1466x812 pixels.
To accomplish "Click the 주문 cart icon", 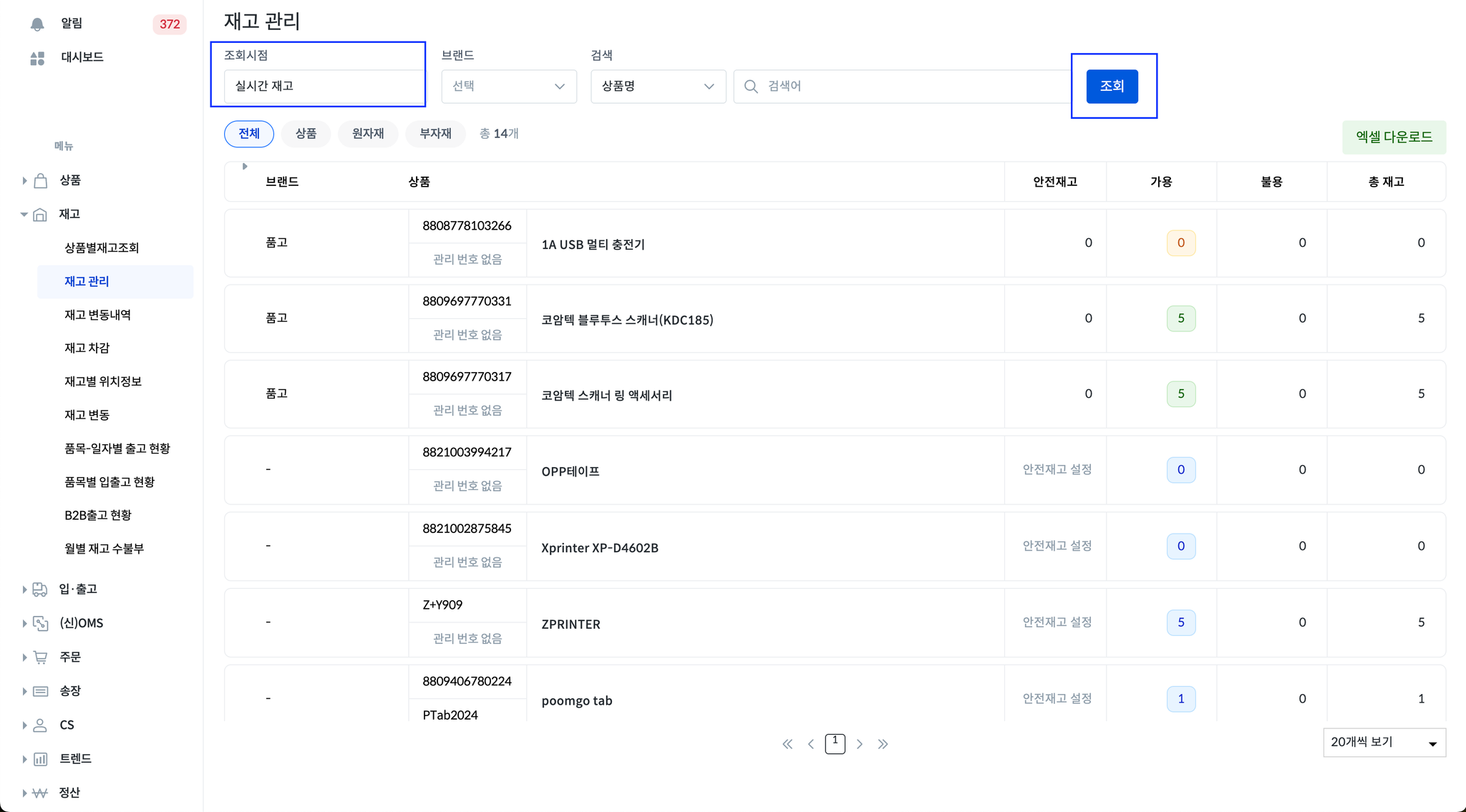I will [x=41, y=657].
